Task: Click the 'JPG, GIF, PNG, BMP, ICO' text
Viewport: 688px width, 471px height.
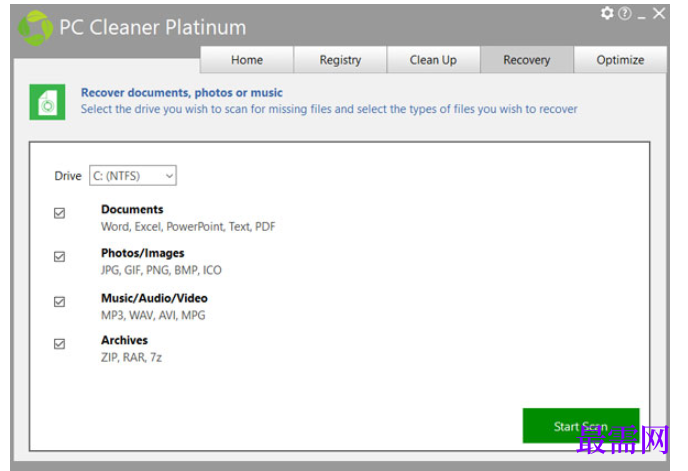Action: 161,270
